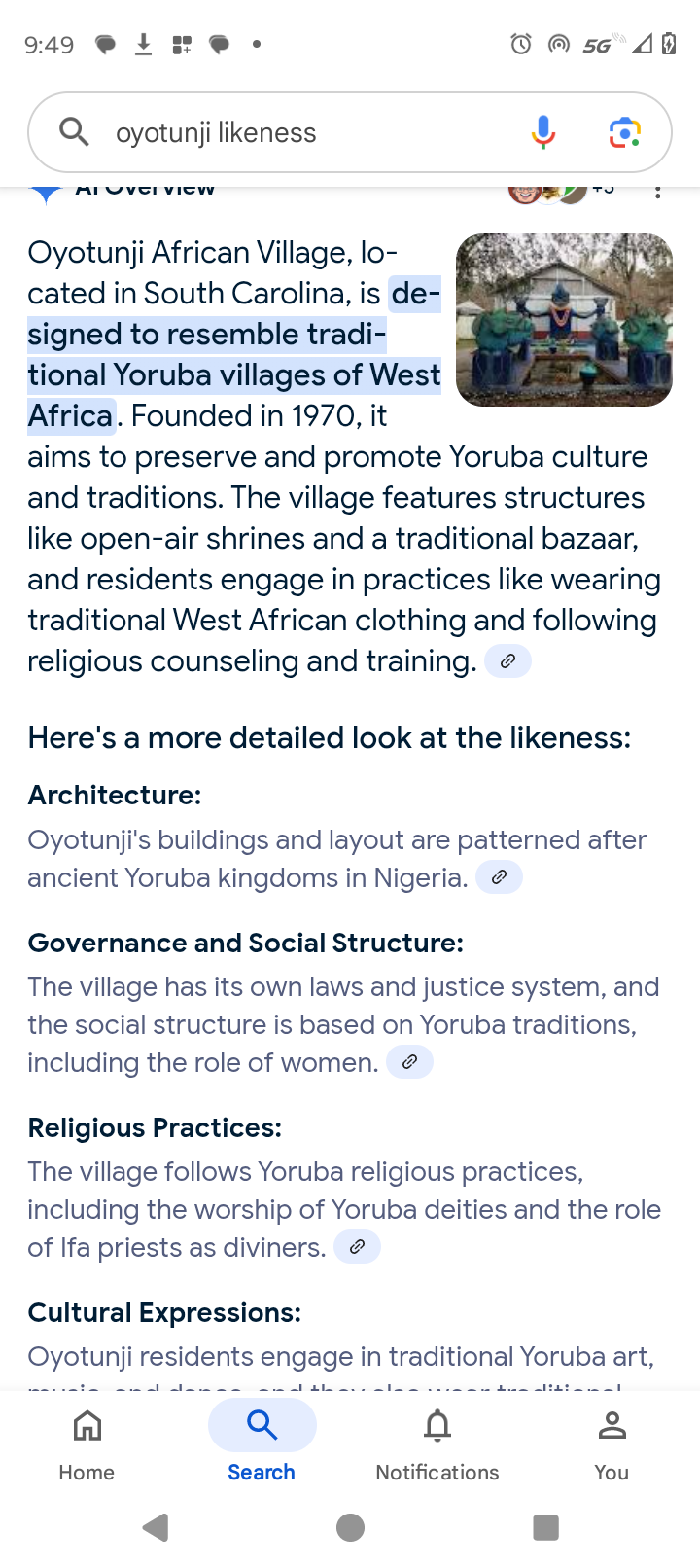The width and height of the screenshot is (700, 1568).
Task: Open source link after 'kingdoms in Nigeria'
Action: tap(499, 877)
